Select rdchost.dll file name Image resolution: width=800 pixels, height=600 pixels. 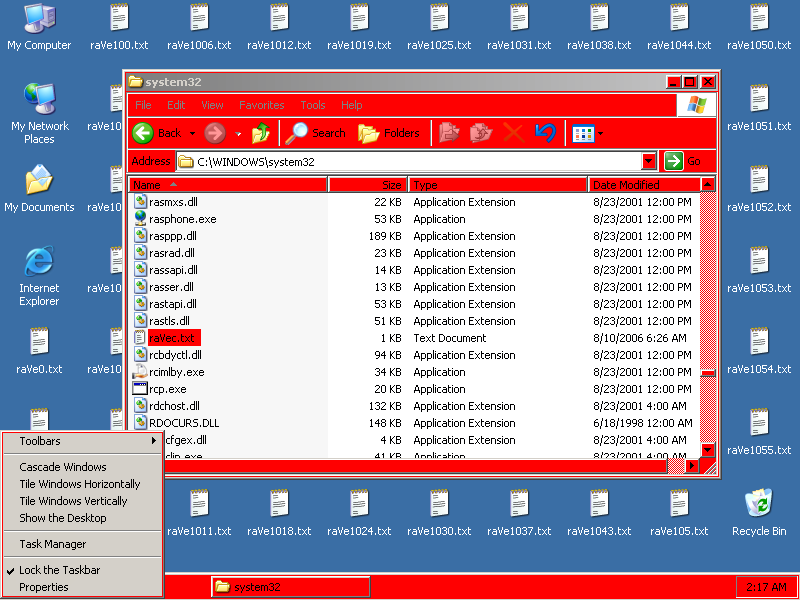click(174, 406)
